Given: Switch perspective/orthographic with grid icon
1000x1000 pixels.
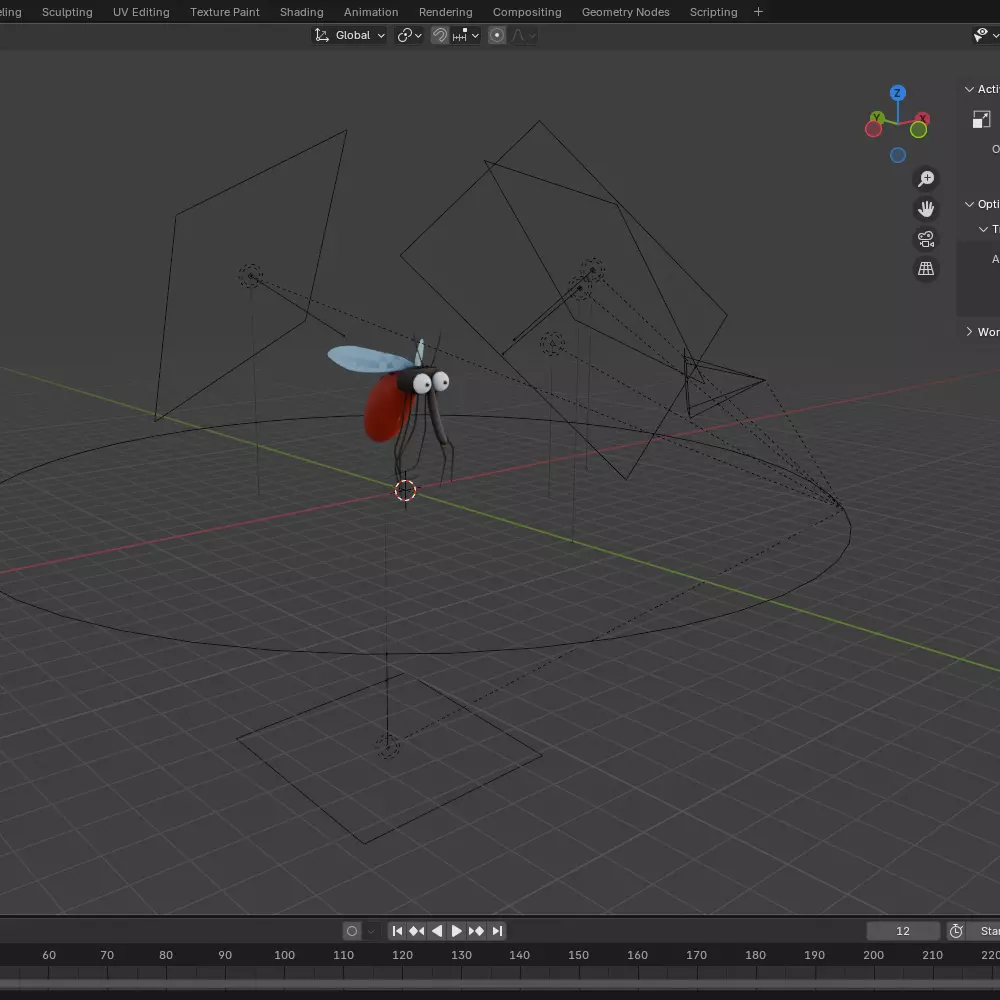Looking at the screenshot, I should pos(926,269).
